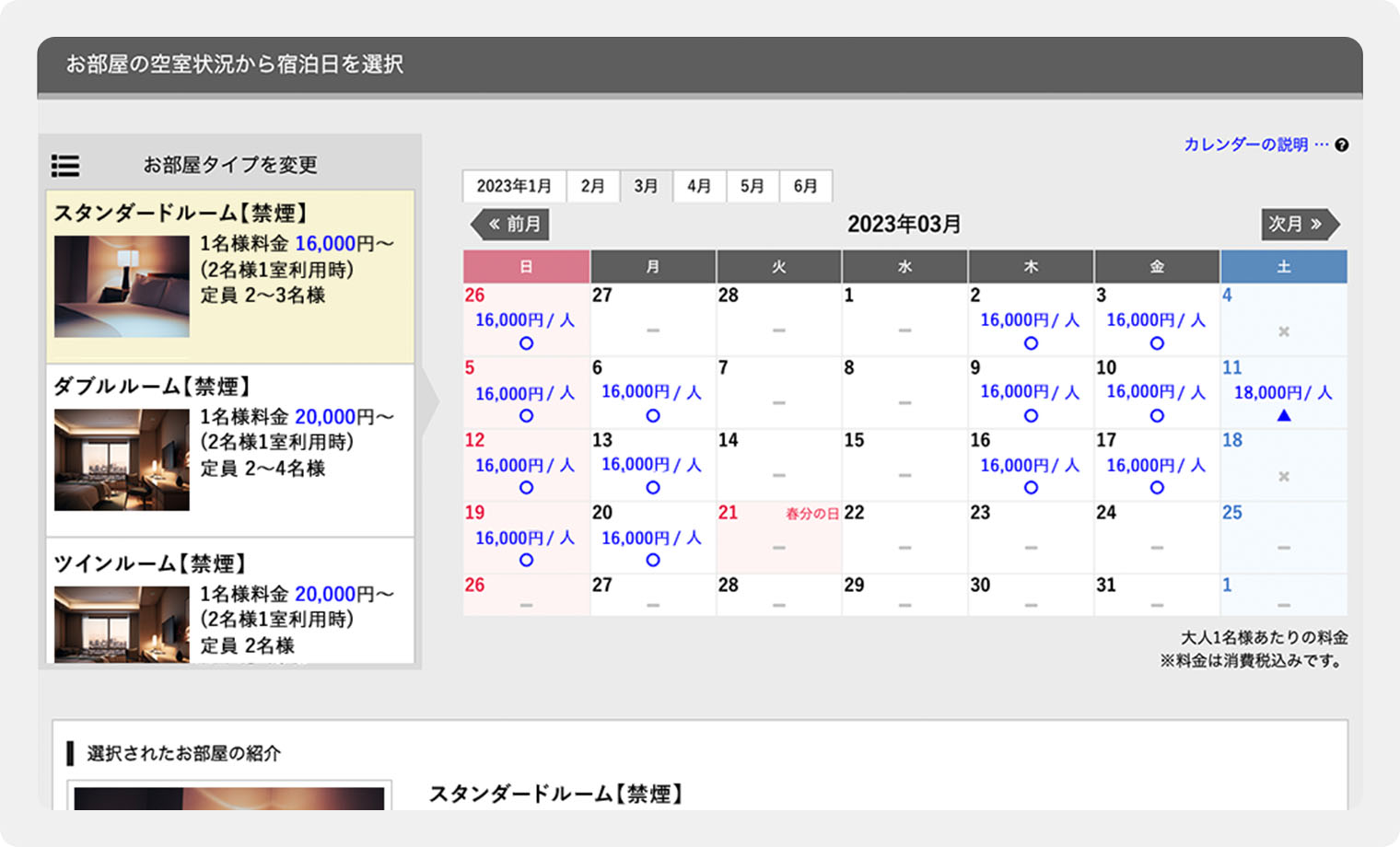This screenshot has height=847, width=1400.
Task: Click the list icon beside room type header
Action: (65, 166)
